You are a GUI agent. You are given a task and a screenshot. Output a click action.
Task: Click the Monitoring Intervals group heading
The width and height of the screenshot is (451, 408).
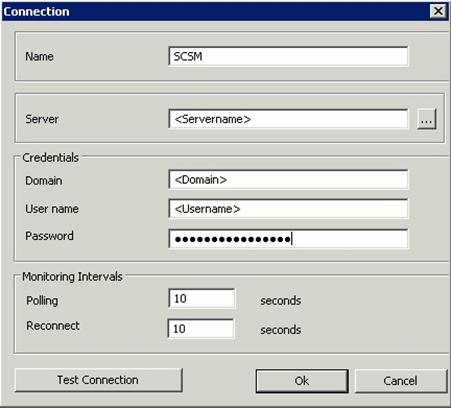(x=72, y=277)
